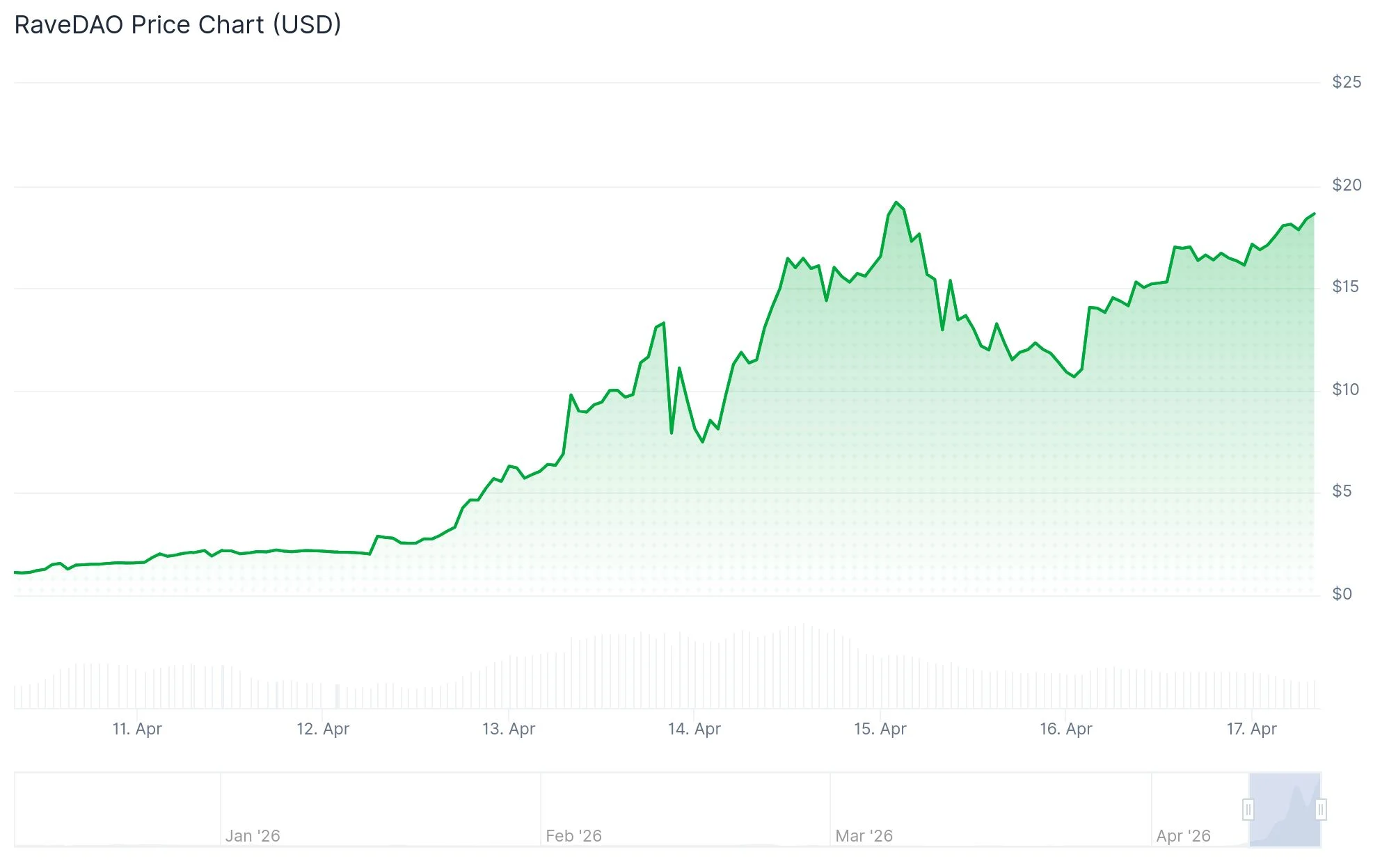The height and width of the screenshot is (868, 1373).
Task: Click Mar '26 in the navigator
Action: tap(864, 836)
